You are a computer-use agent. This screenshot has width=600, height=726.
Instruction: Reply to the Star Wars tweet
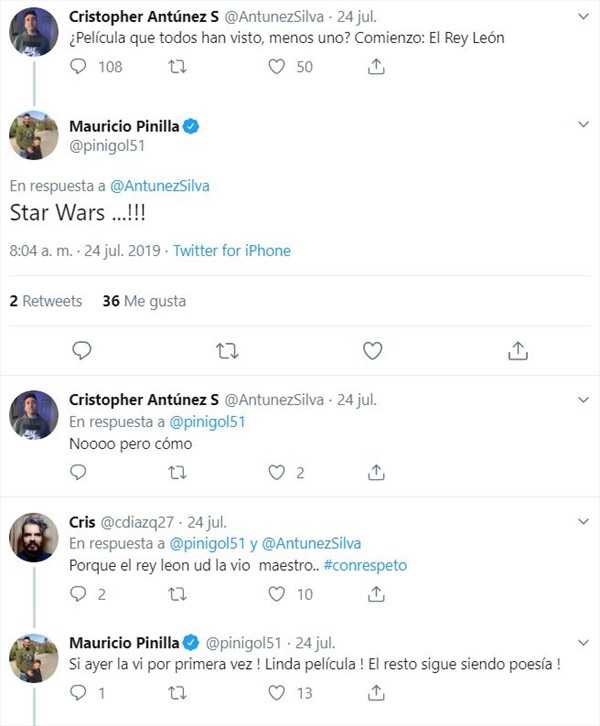tap(82, 350)
